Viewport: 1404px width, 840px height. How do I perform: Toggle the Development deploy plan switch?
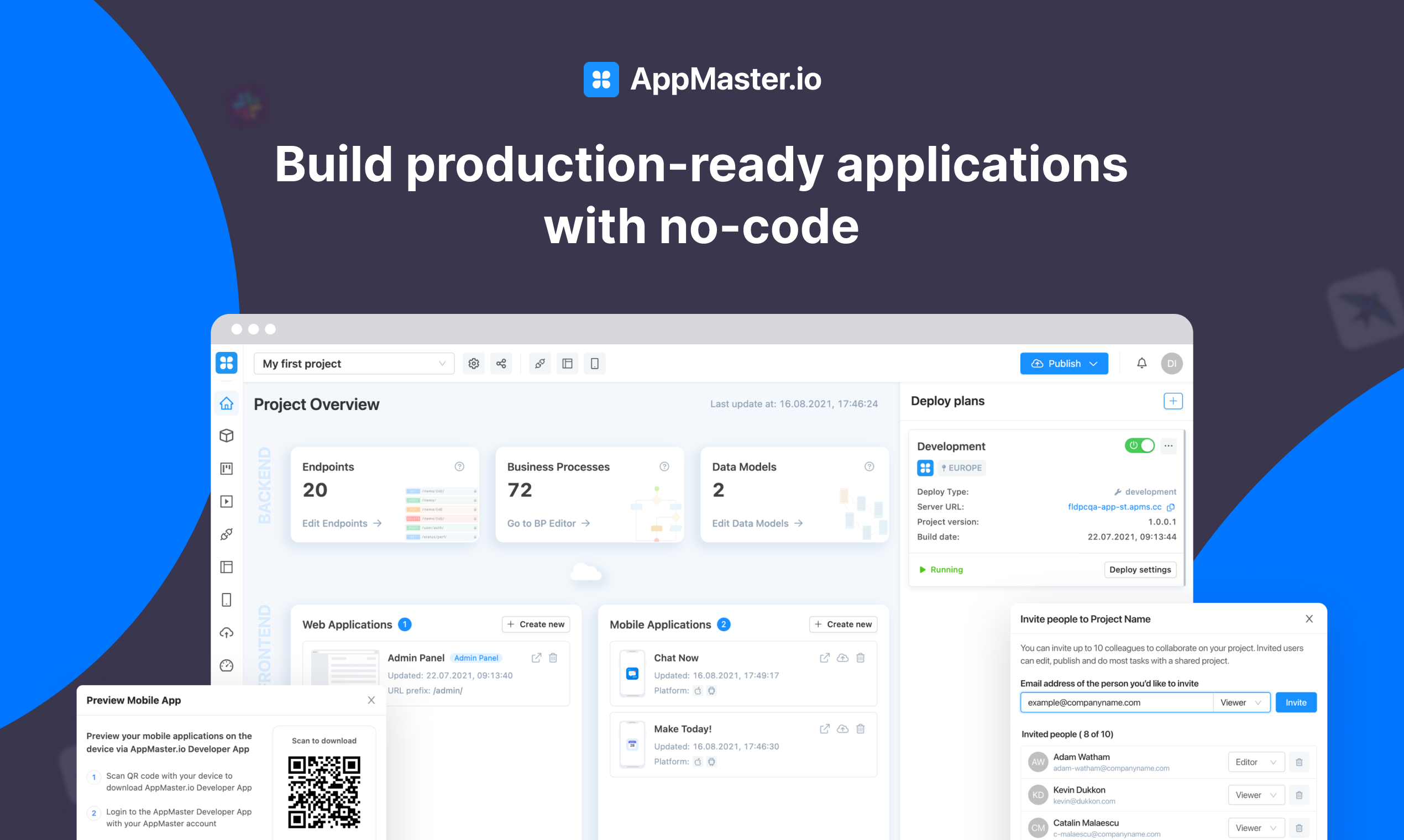click(1140, 445)
